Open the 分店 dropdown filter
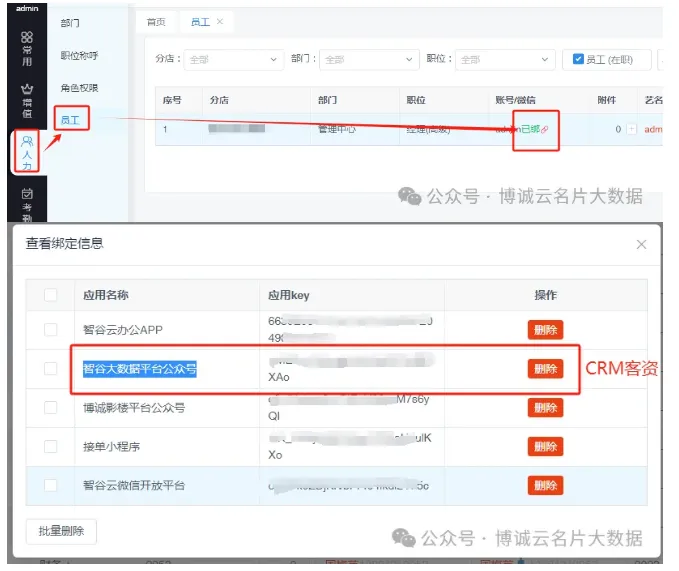 (x=234, y=60)
